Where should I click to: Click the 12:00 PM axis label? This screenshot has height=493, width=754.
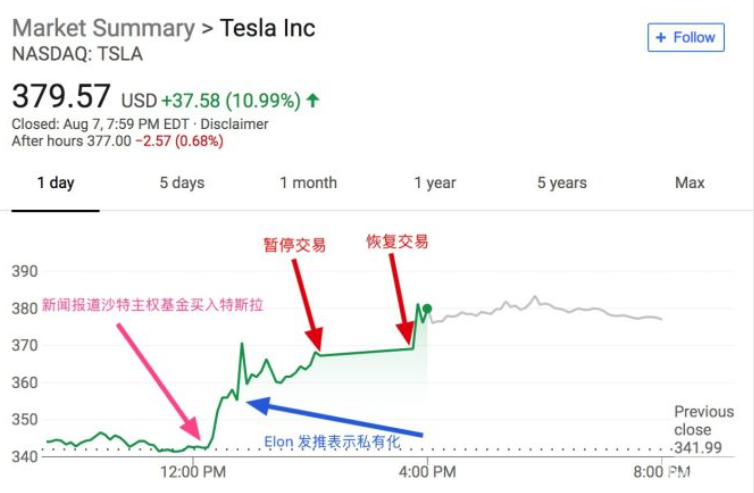click(195, 470)
